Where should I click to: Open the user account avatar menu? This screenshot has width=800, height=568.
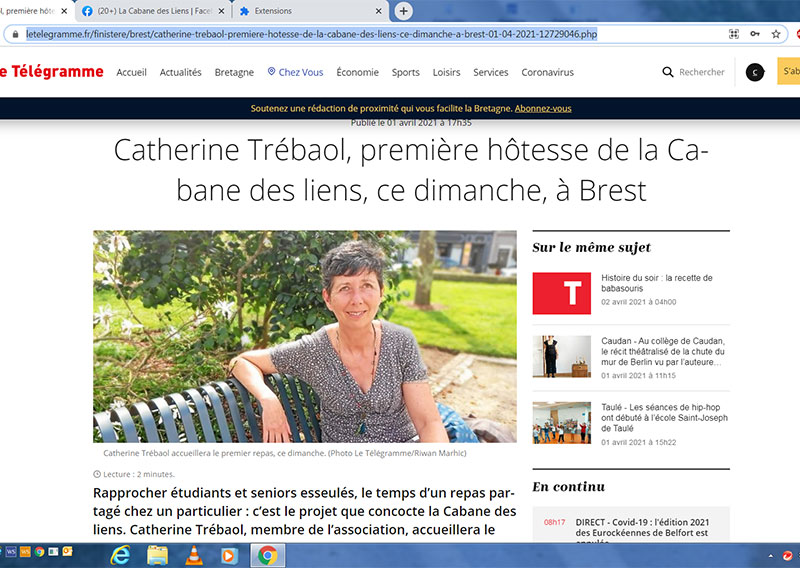pos(755,72)
